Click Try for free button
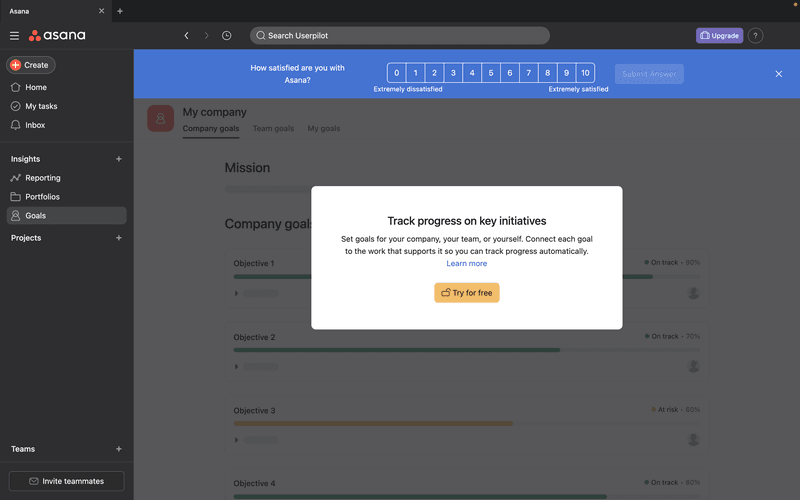The image size is (800, 500). (x=466, y=293)
